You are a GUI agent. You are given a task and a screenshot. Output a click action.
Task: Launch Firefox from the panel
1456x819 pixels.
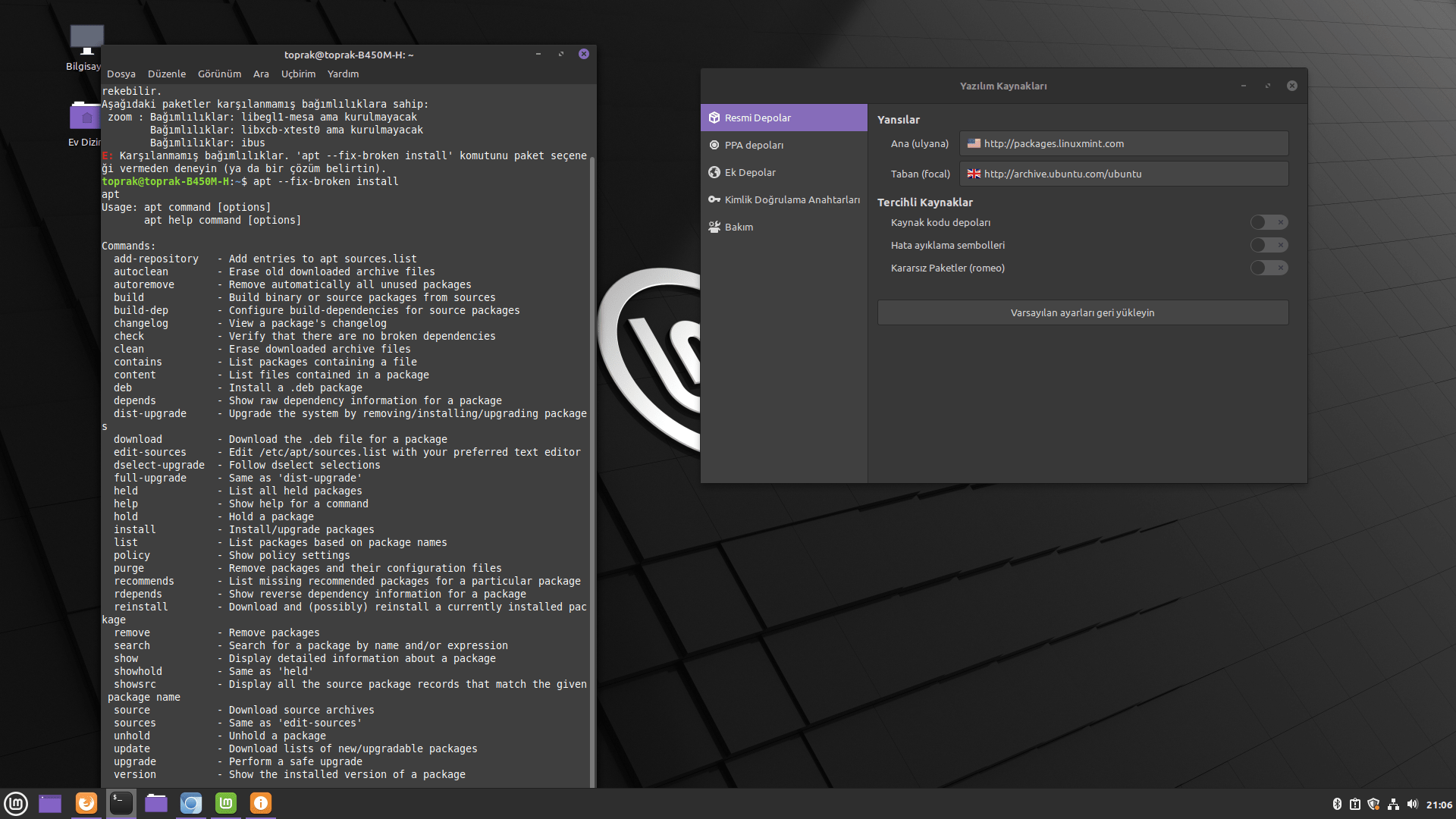point(86,803)
